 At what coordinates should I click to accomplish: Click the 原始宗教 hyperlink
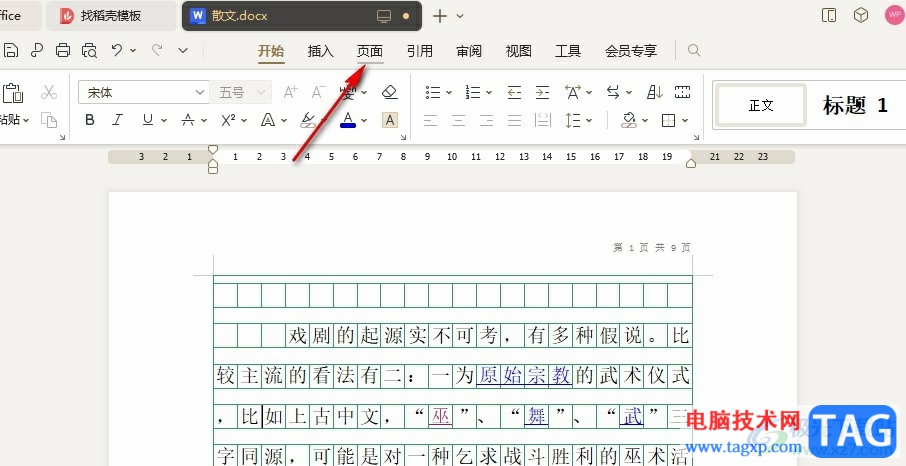(524, 376)
